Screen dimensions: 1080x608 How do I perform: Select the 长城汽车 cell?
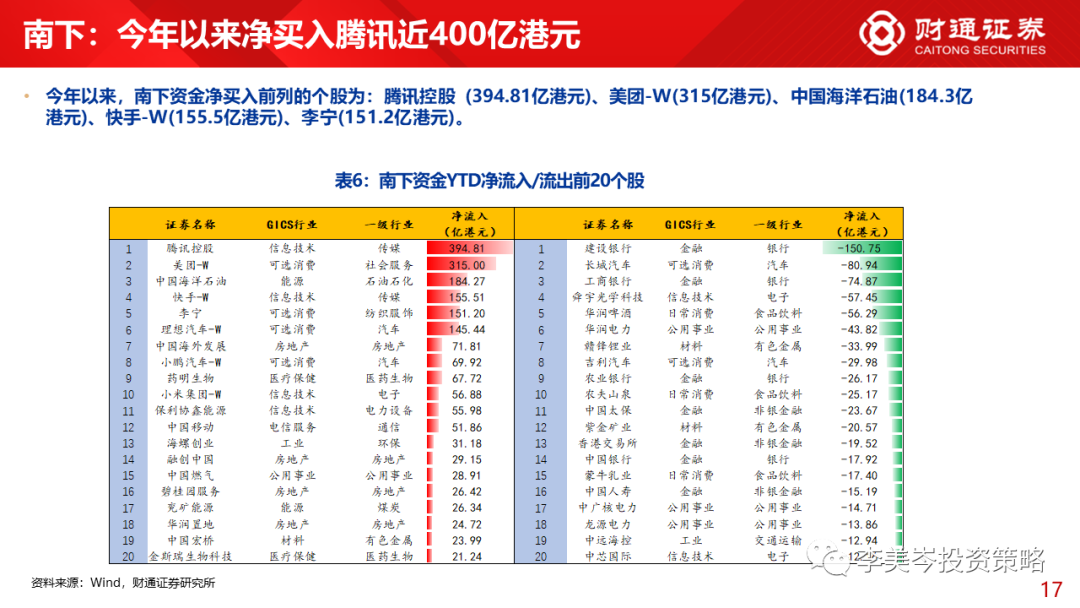(608, 264)
